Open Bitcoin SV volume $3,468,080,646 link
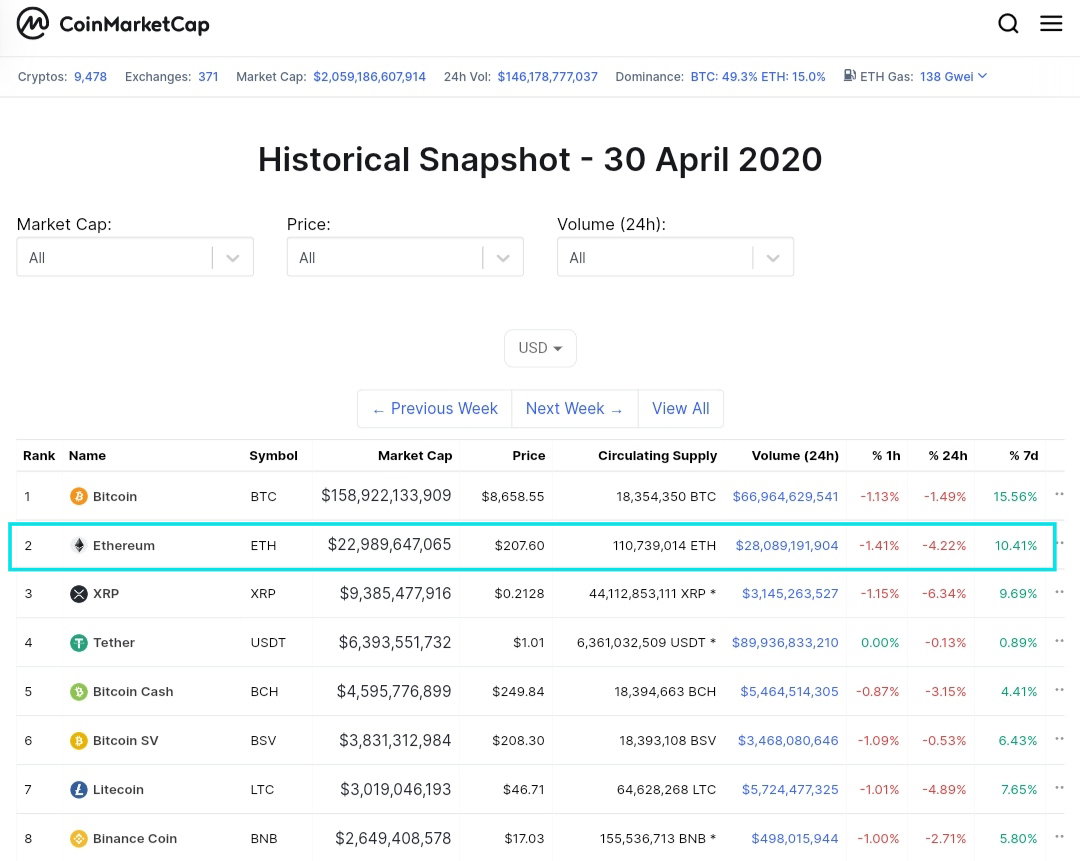 (788, 740)
